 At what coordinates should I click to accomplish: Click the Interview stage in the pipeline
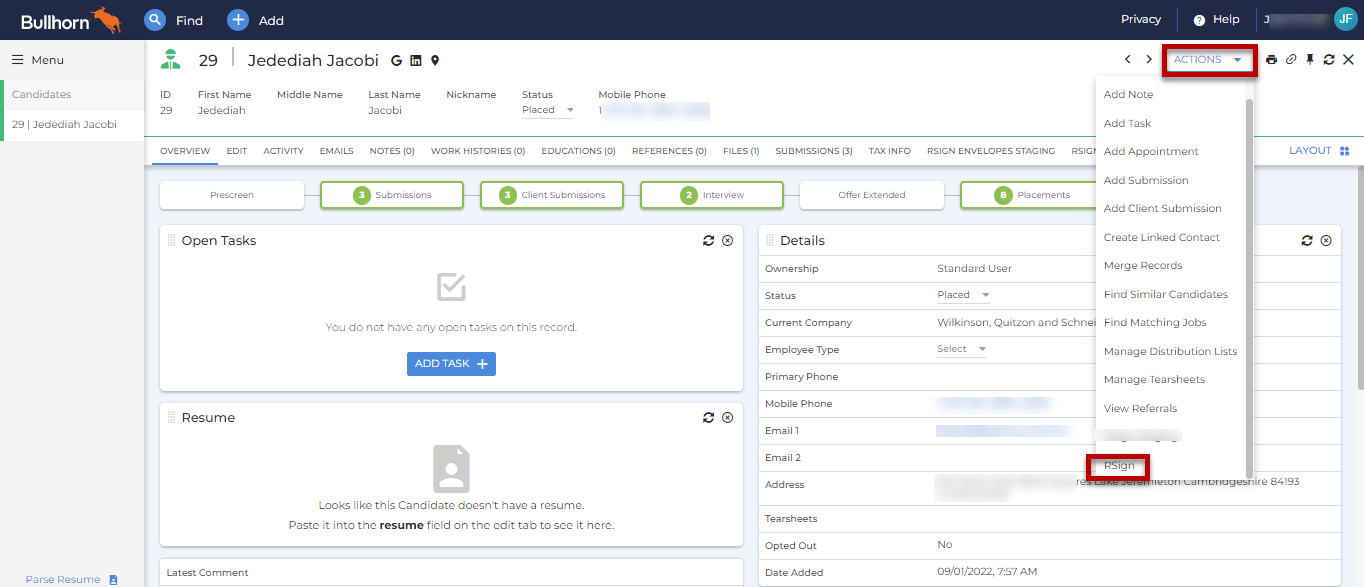coord(711,194)
